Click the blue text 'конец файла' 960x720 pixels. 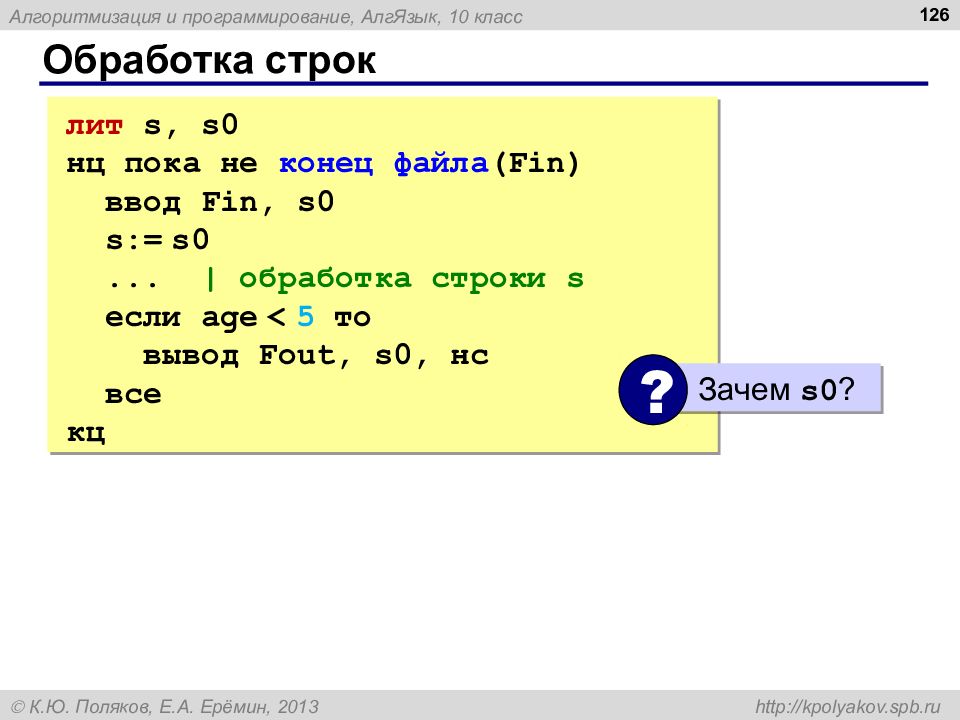383,163
